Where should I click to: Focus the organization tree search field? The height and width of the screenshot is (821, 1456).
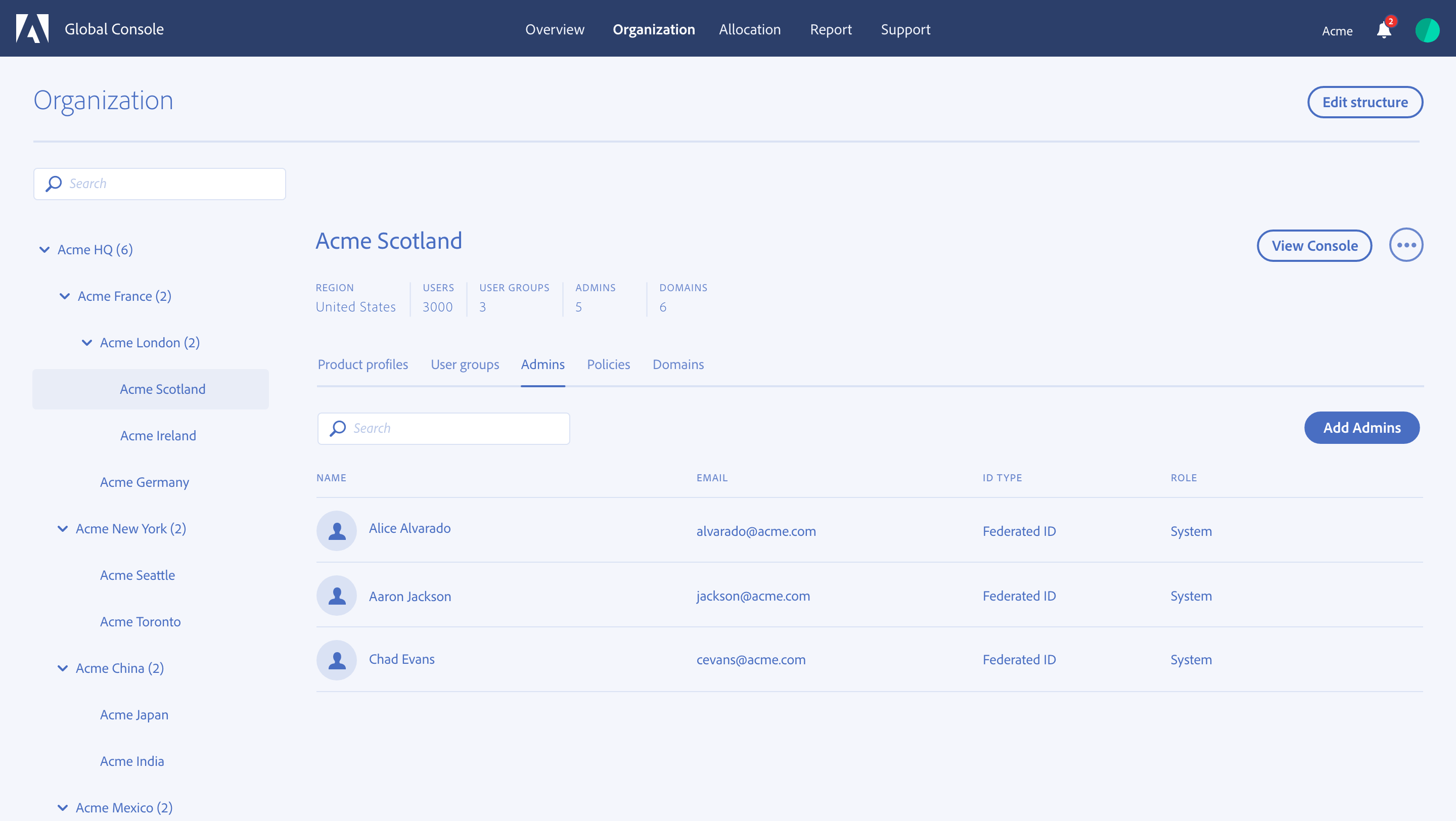point(159,184)
